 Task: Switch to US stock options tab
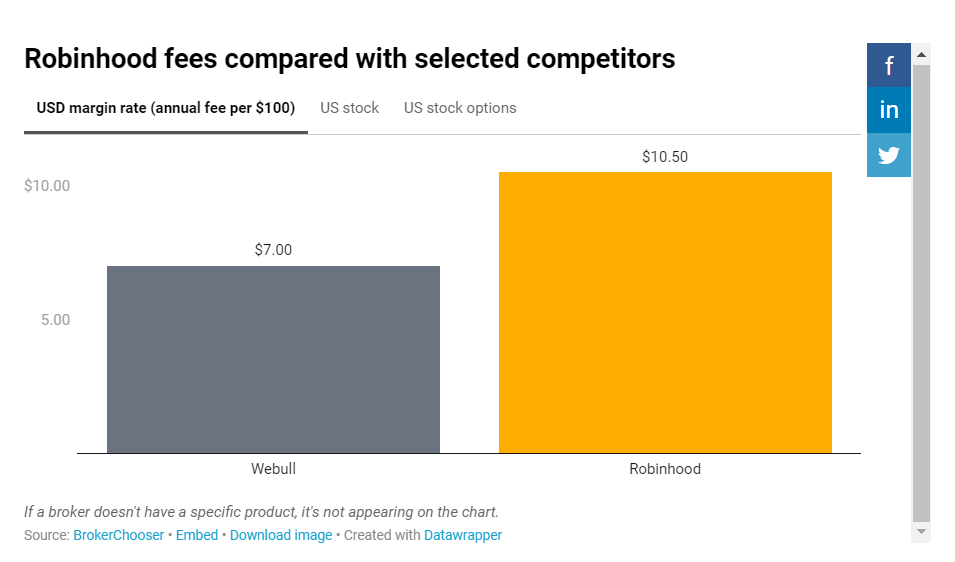(460, 108)
